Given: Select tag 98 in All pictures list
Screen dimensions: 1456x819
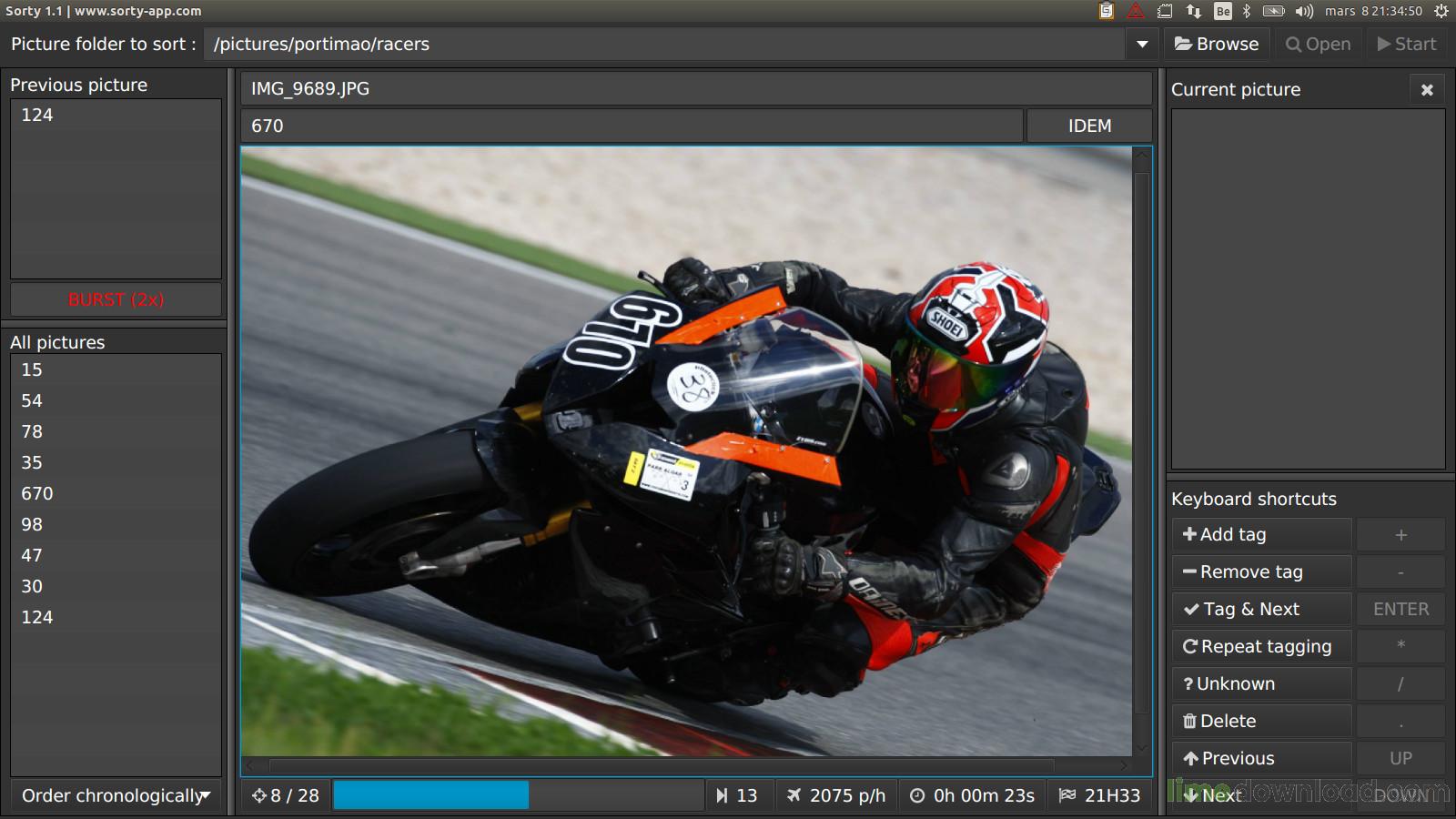Looking at the screenshot, I should pyautogui.click(x=32, y=524).
